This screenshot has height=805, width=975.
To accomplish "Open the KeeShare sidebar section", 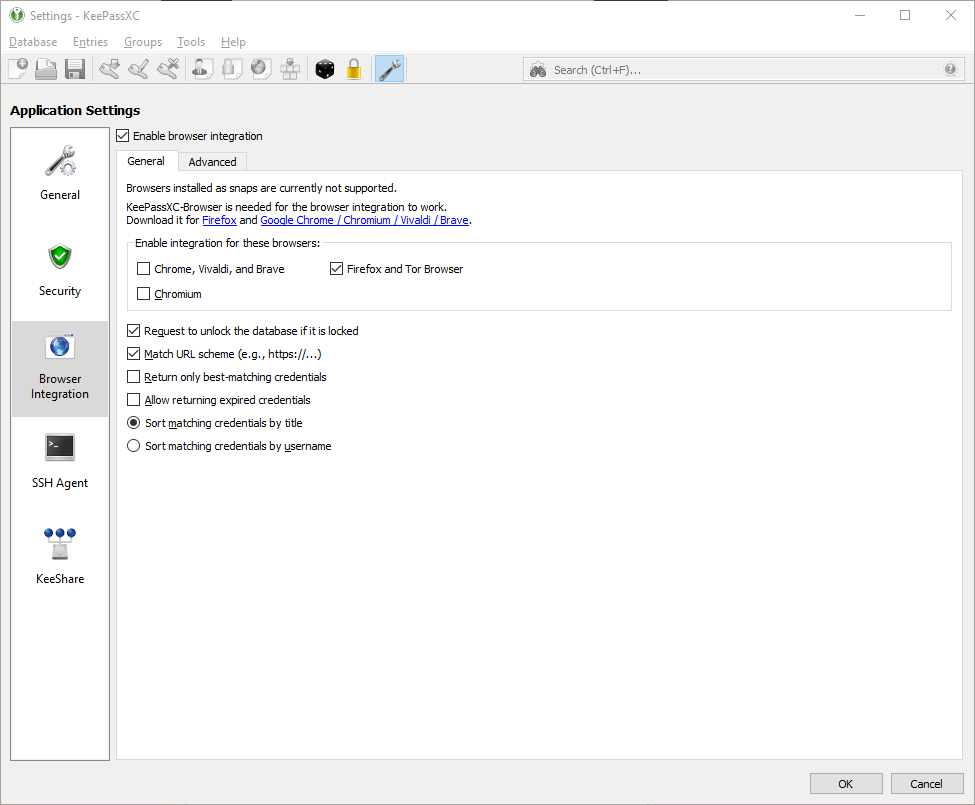I will tap(60, 556).
